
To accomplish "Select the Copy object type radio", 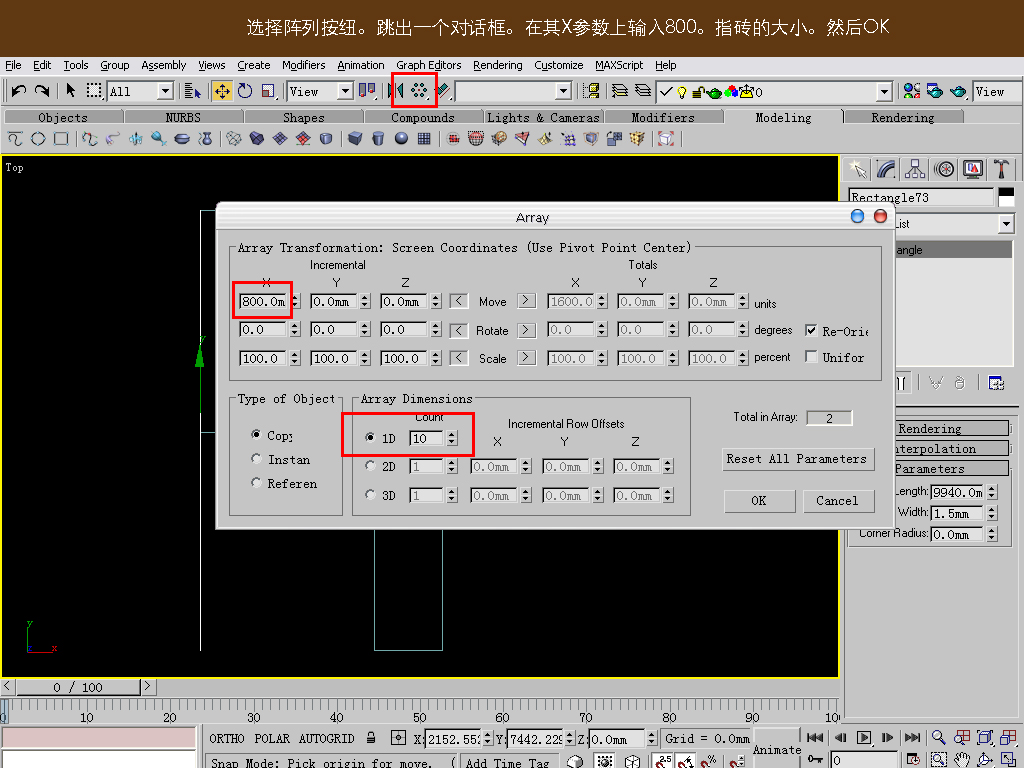I will click(256, 434).
